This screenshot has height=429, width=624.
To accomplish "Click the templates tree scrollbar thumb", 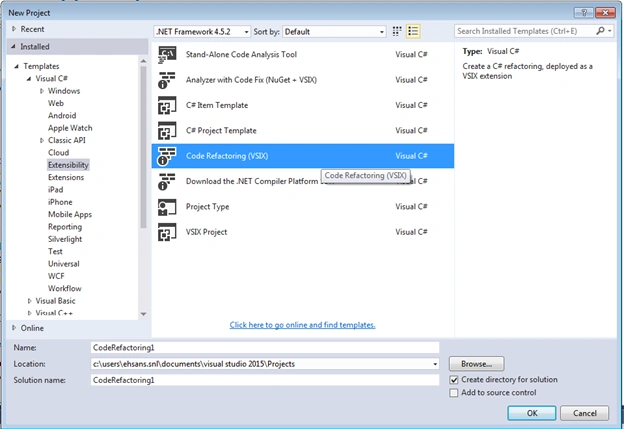I will pos(143,147).
